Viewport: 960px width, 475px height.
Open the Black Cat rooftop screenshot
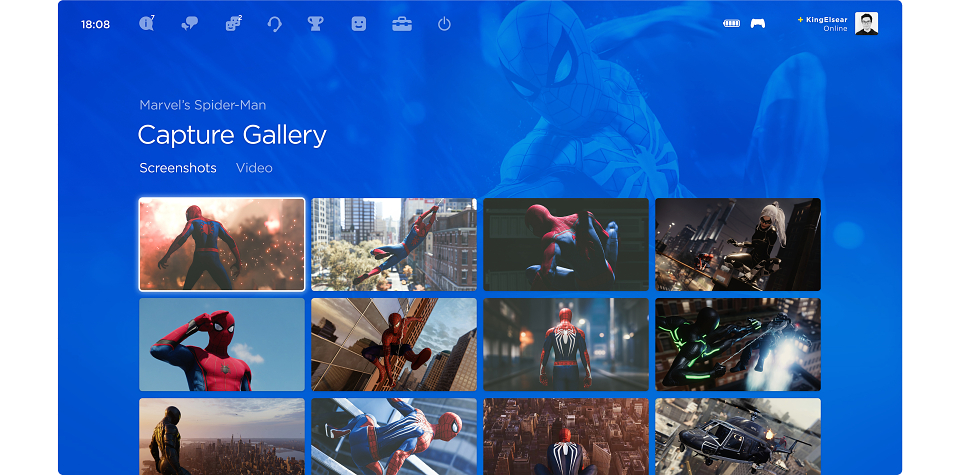[x=738, y=244]
